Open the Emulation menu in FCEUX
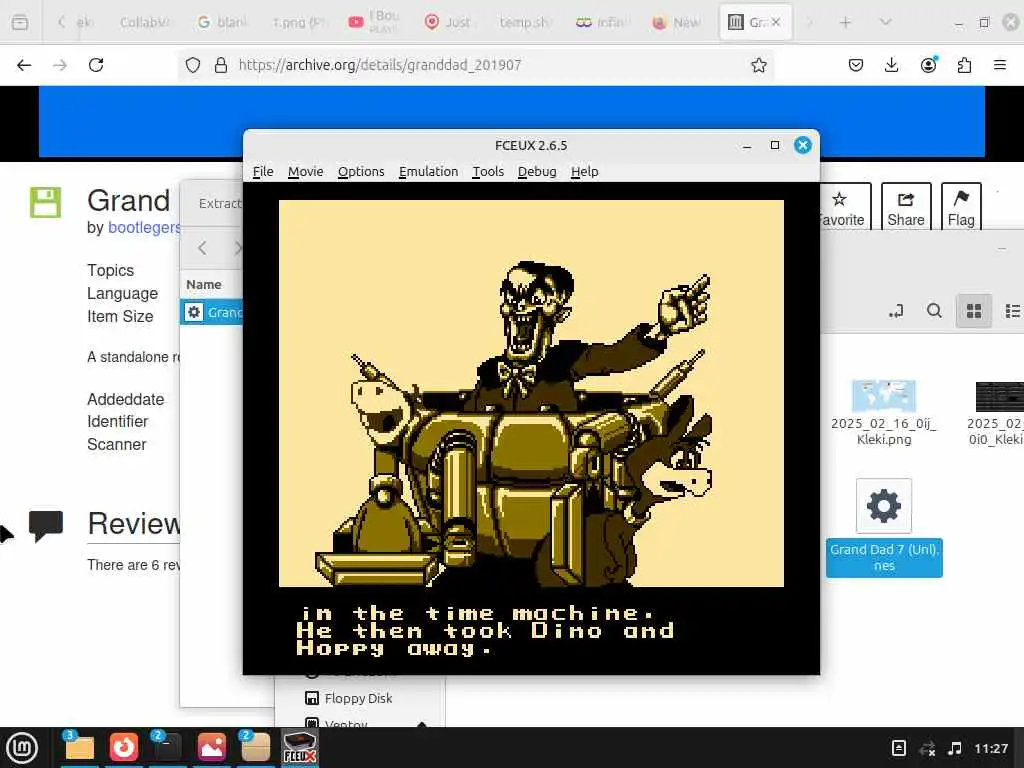Viewport: 1024px width, 768px height. coord(428,172)
